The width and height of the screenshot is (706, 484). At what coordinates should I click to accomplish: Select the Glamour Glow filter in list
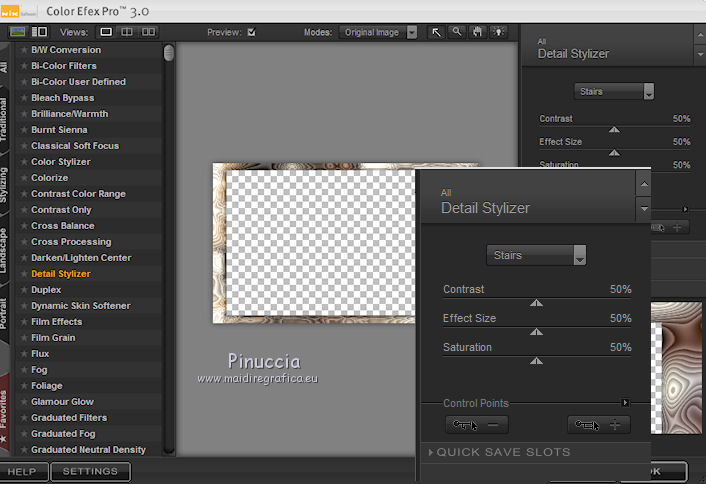62,402
